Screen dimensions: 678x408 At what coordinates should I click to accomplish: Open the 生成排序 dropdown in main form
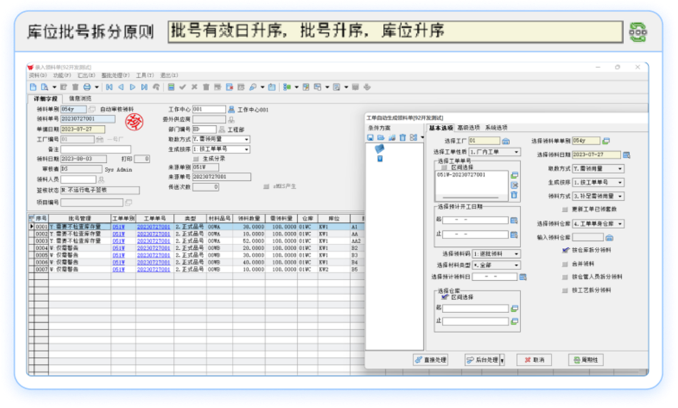(x=246, y=148)
